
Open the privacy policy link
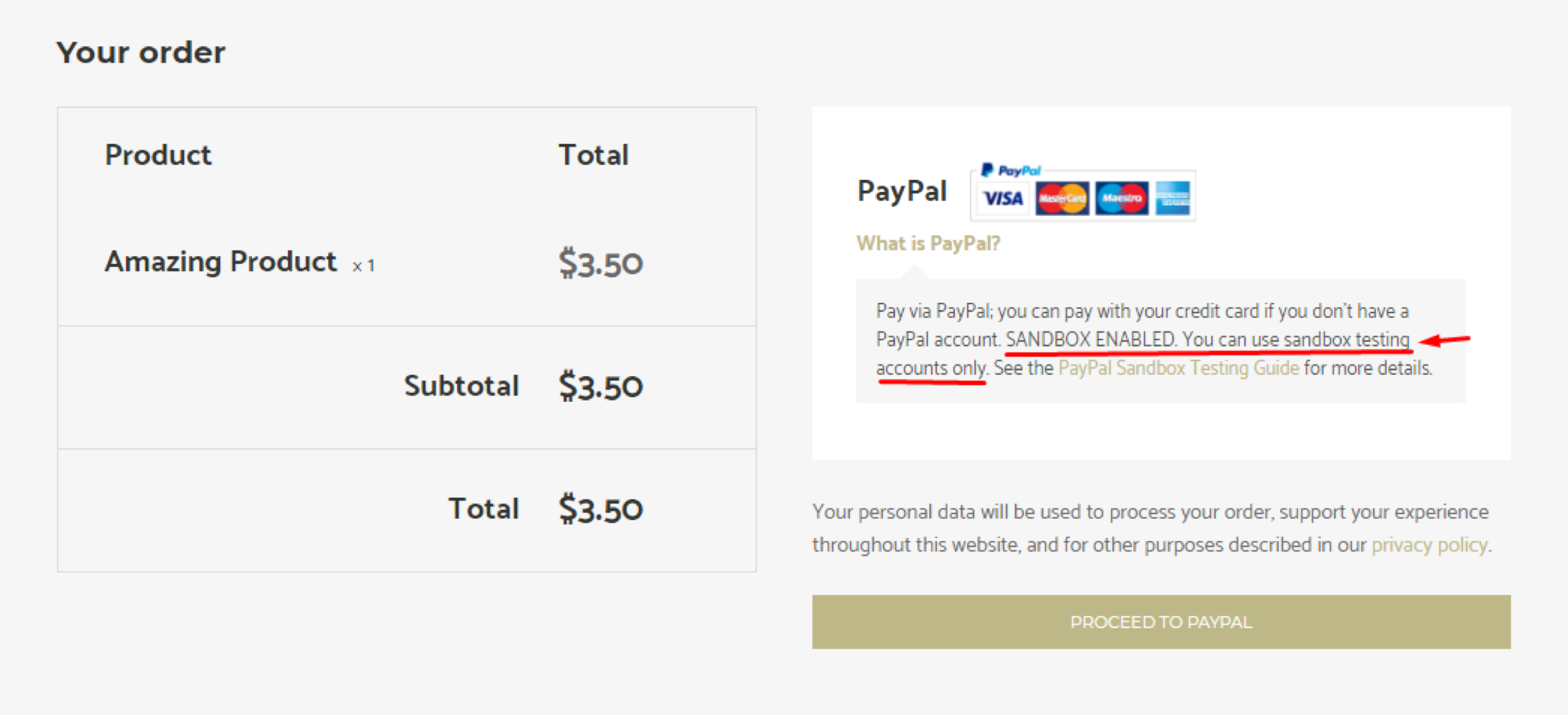tap(1428, 545)
